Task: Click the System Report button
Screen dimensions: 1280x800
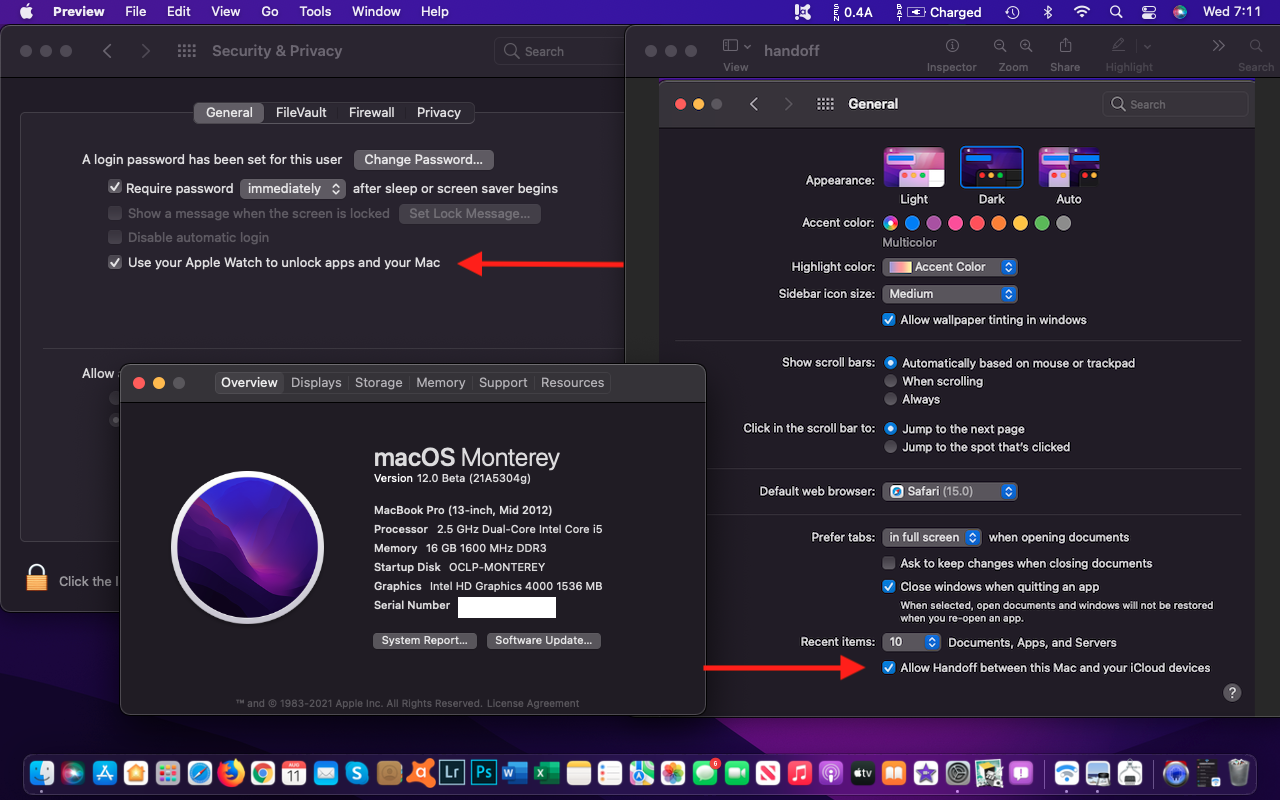Action: coord(424,641)
